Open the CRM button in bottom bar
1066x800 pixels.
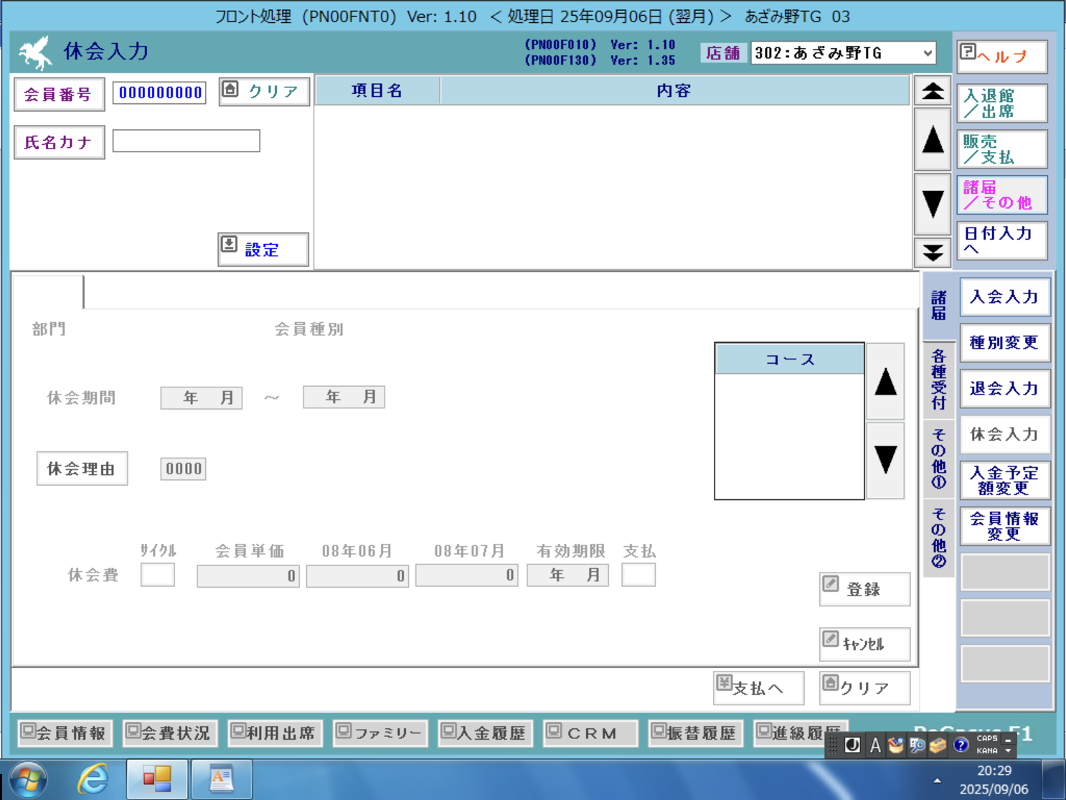(590, 733)
